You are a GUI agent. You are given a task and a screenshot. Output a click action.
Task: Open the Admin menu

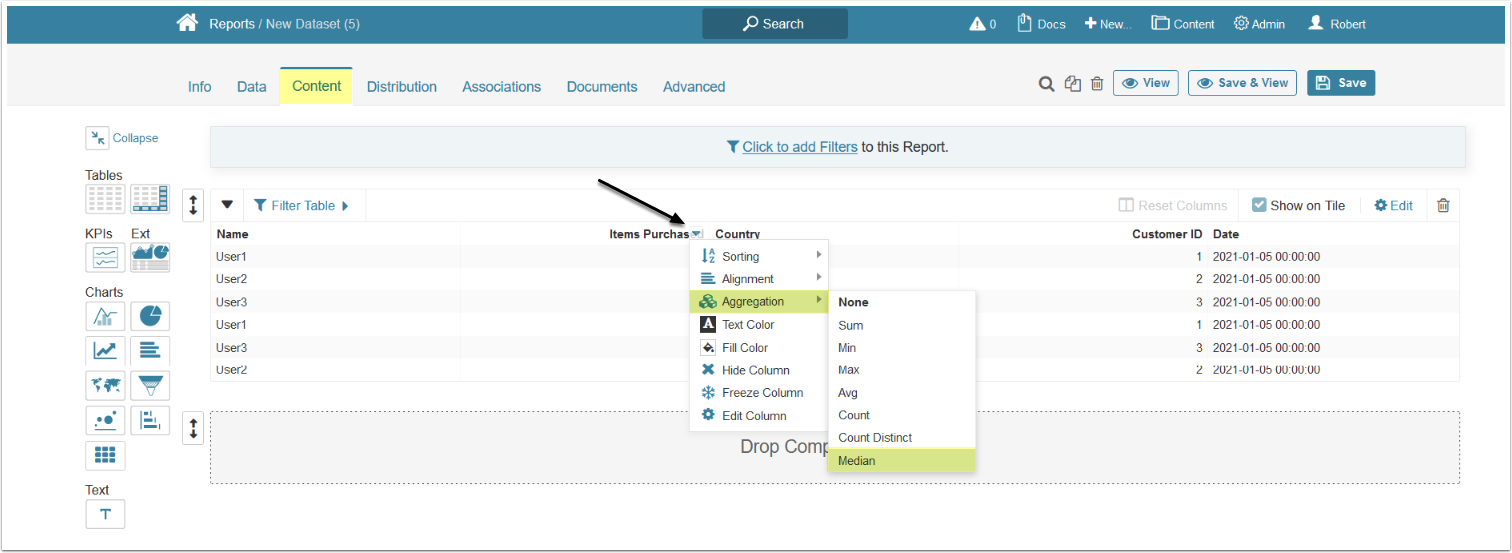click(1261, 24)
